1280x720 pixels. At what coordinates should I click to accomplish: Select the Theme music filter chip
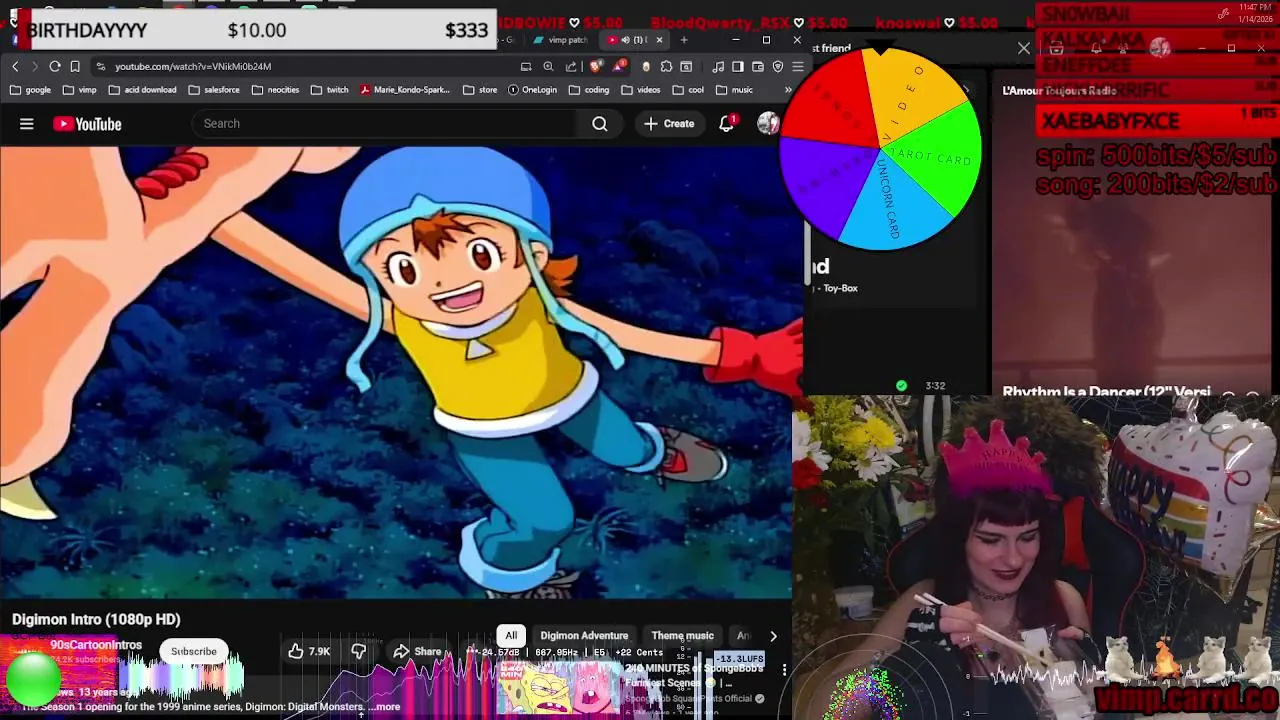[x=683, y=636]
